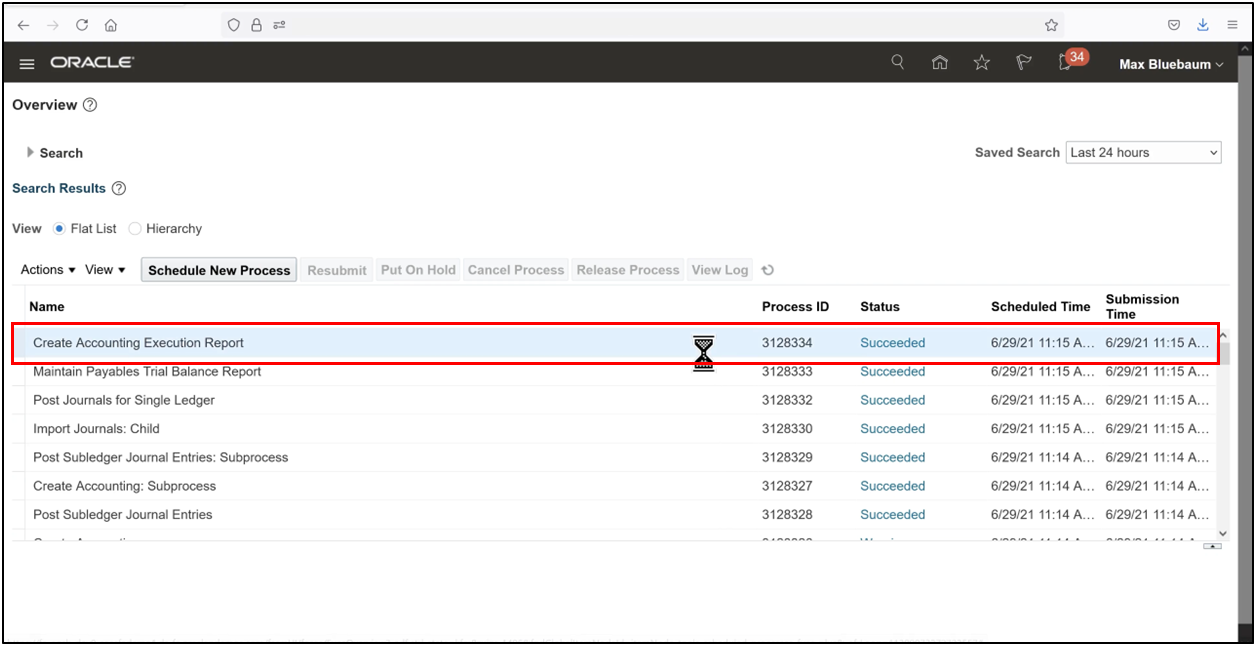Open Succeeded status for process 3128334

pyautogui.click(x=891, y=343)
